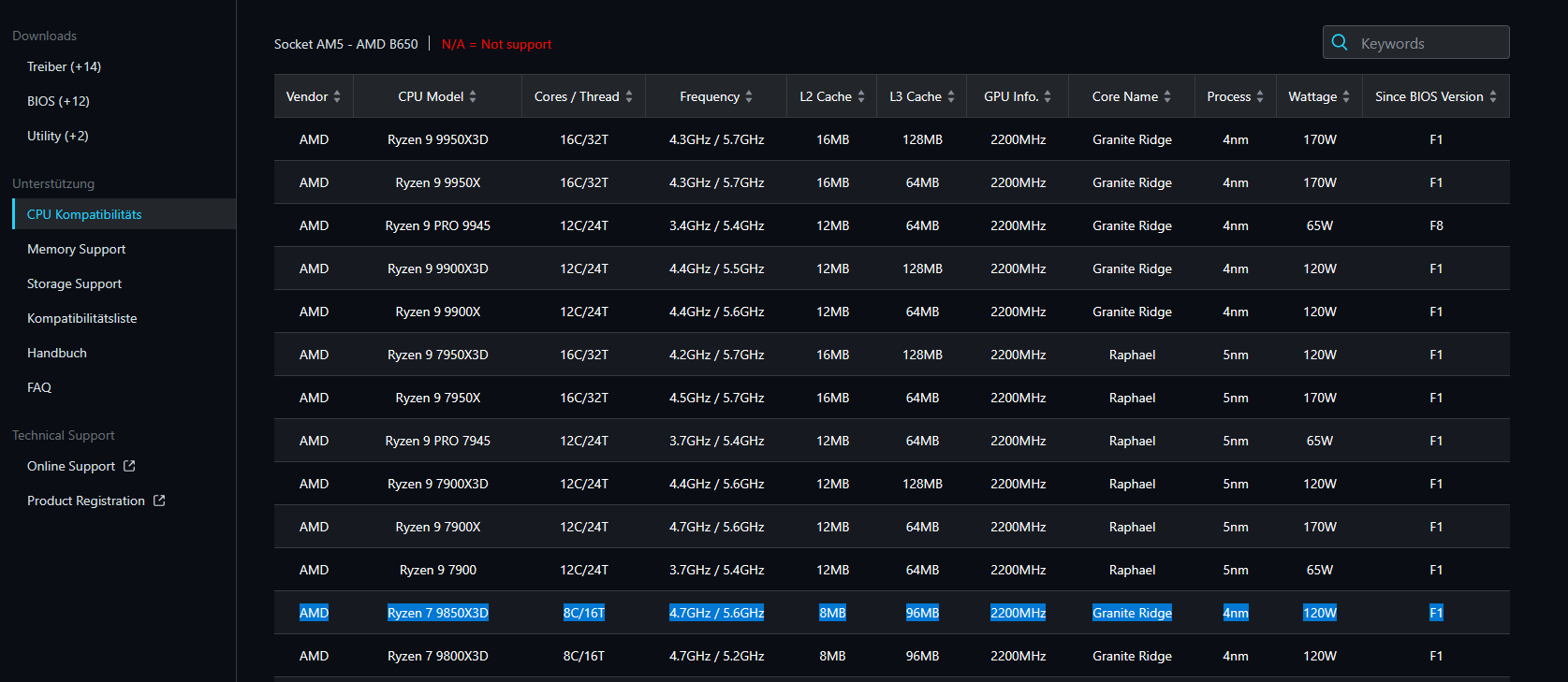Select Ryzen 9 9900X3D cell
1568x682 pixels.
click(438, 268)
